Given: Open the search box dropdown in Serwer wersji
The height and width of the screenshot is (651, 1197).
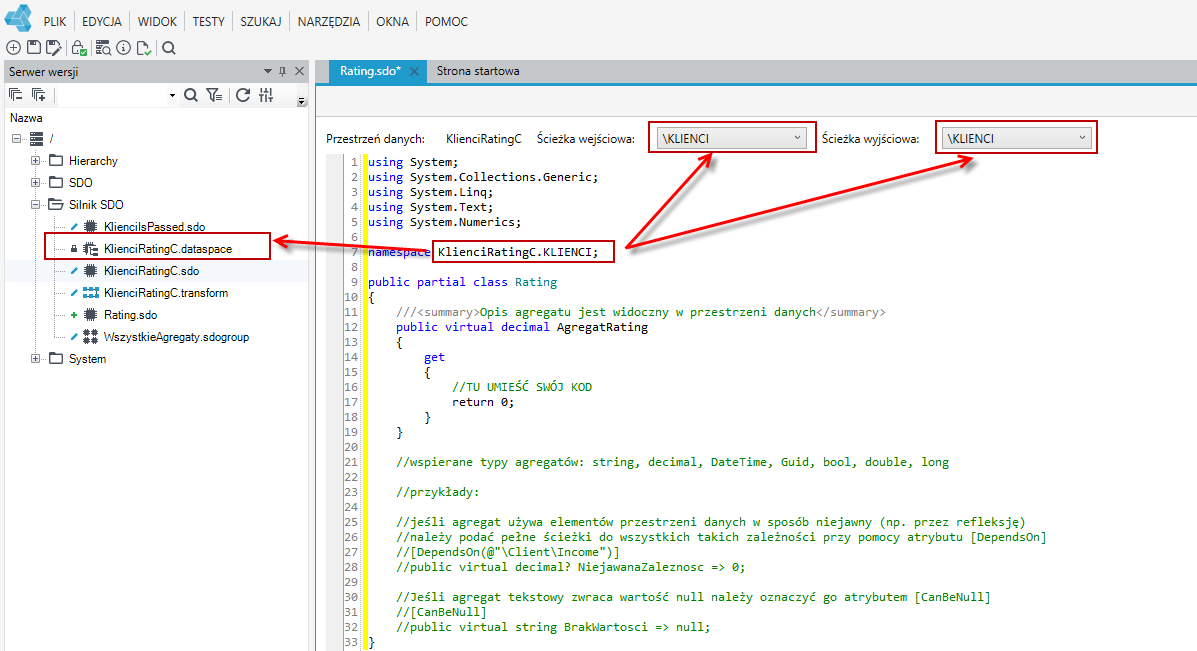Looking at the screenshot, I should point(173,95).
